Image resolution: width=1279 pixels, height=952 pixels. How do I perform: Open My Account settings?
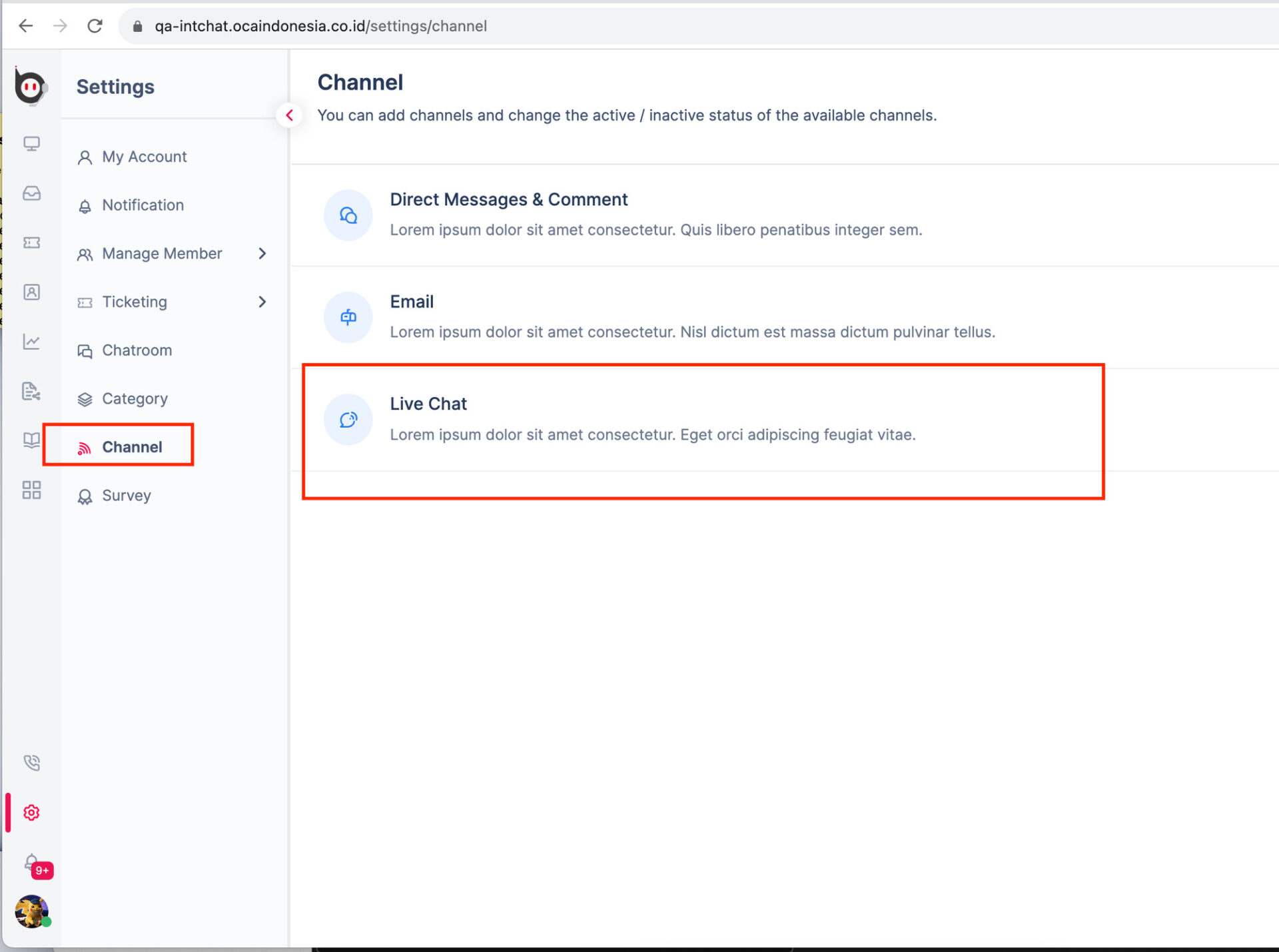click(144, 157)
